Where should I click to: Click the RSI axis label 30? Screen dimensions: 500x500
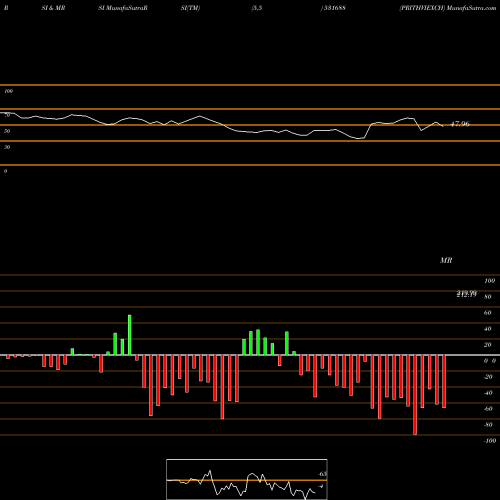coord(7,147)
